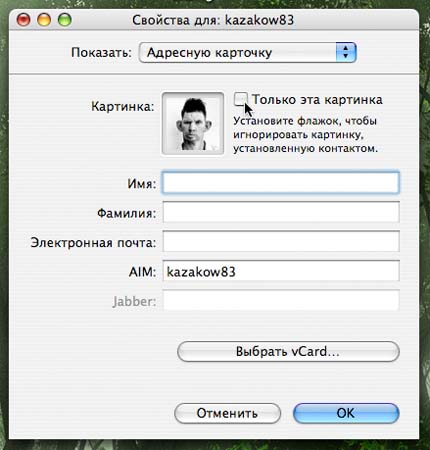
Task: Click the Показать: label
Action: pyautogui.click(x=101, y=53)
